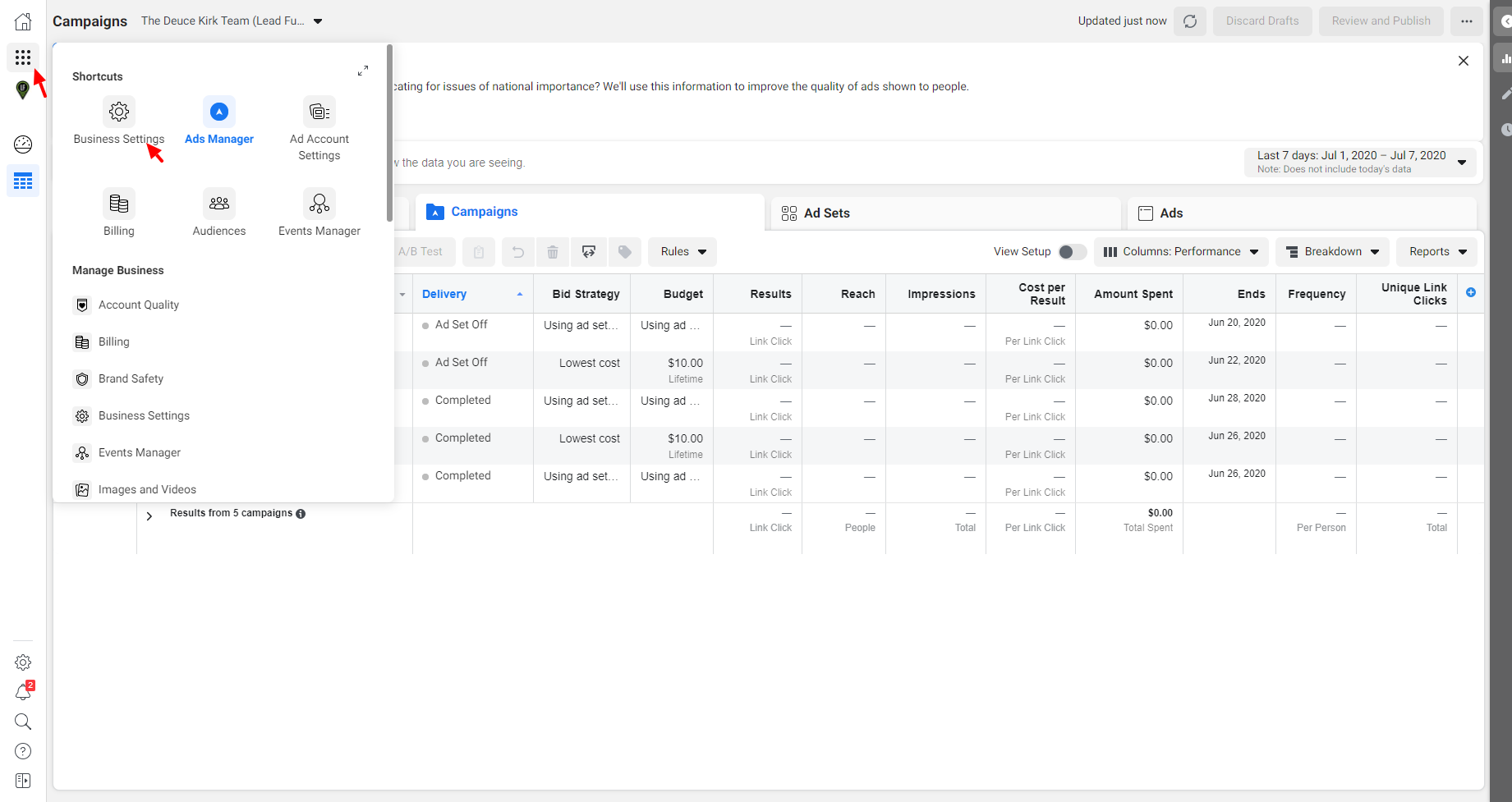
Task: Expand the Results from 5 campaigns row
Action: click(149, 516)
